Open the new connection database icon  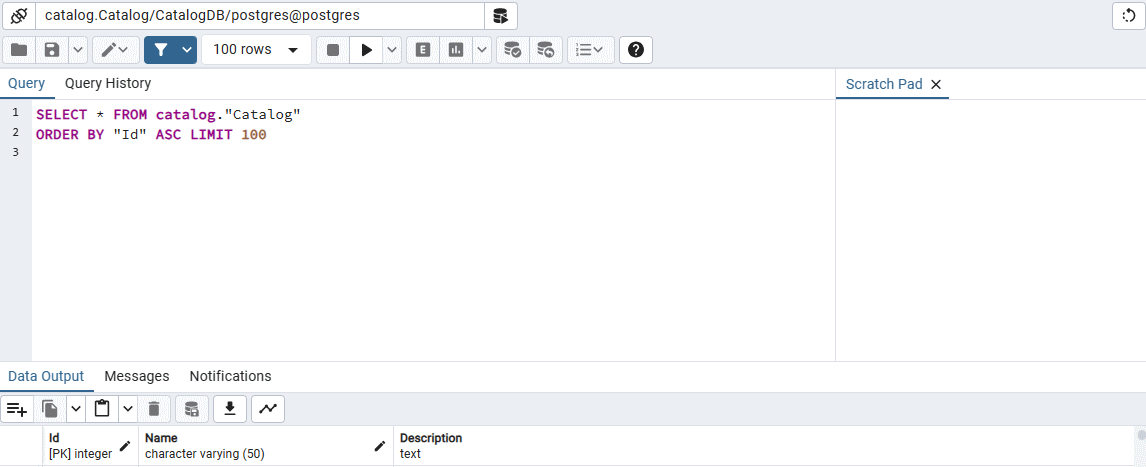coord(501,15)
